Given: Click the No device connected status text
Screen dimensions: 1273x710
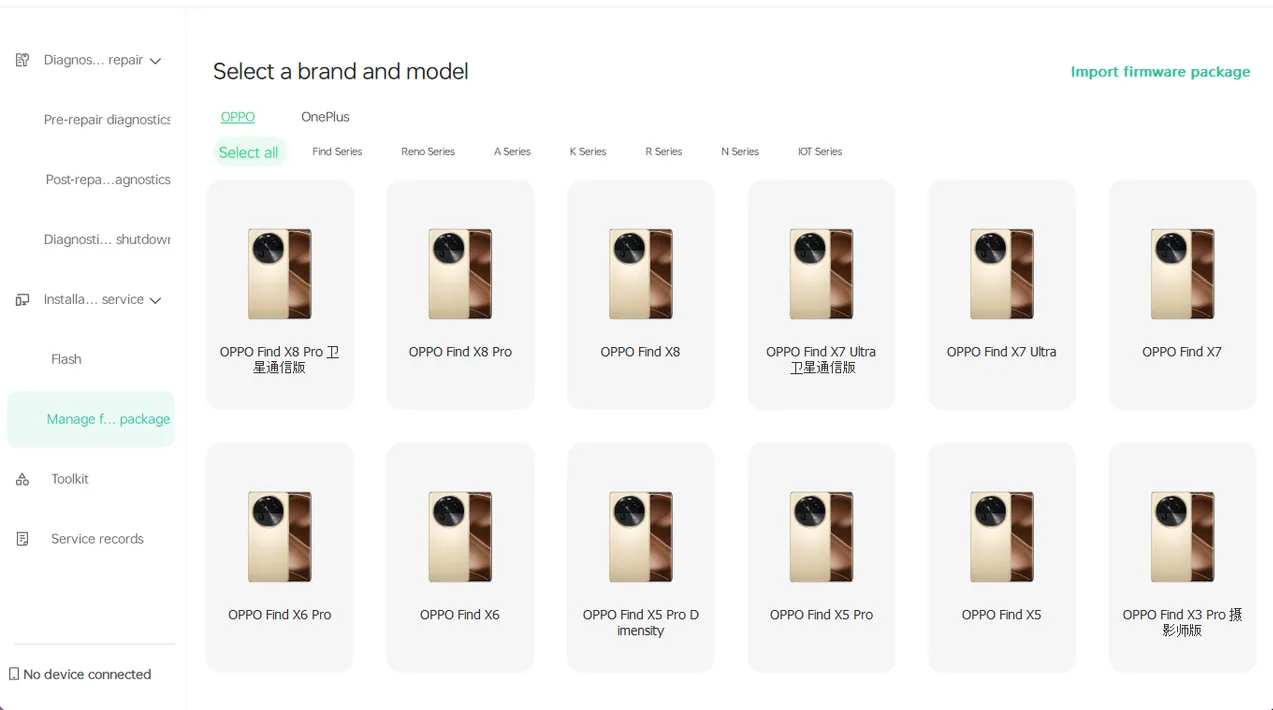Looking at the screenshot, I should pyautogui.click(x=87, y=674).
